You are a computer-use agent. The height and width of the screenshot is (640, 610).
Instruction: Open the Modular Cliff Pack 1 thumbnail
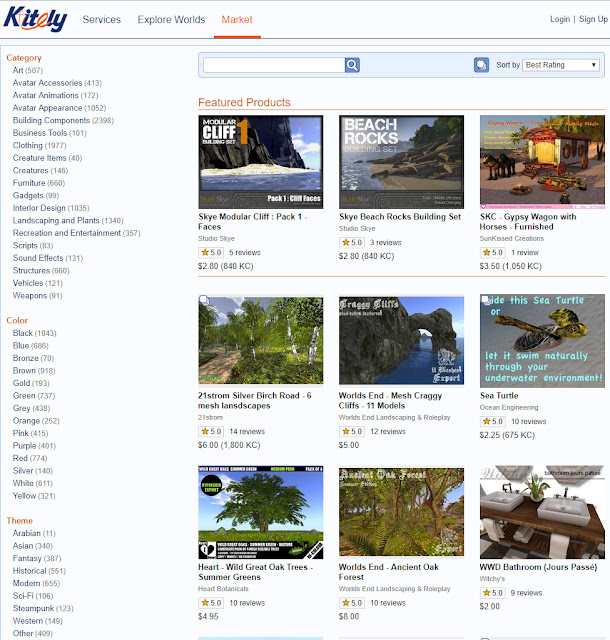click(260, 162)
